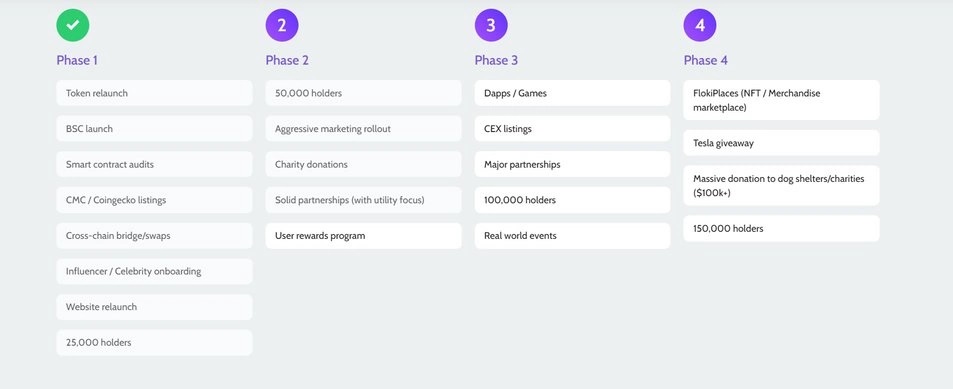Viewport: 953px width, 389px height.
Task: Click the purple circle numbered 4
Action: (x=700, y=25)
